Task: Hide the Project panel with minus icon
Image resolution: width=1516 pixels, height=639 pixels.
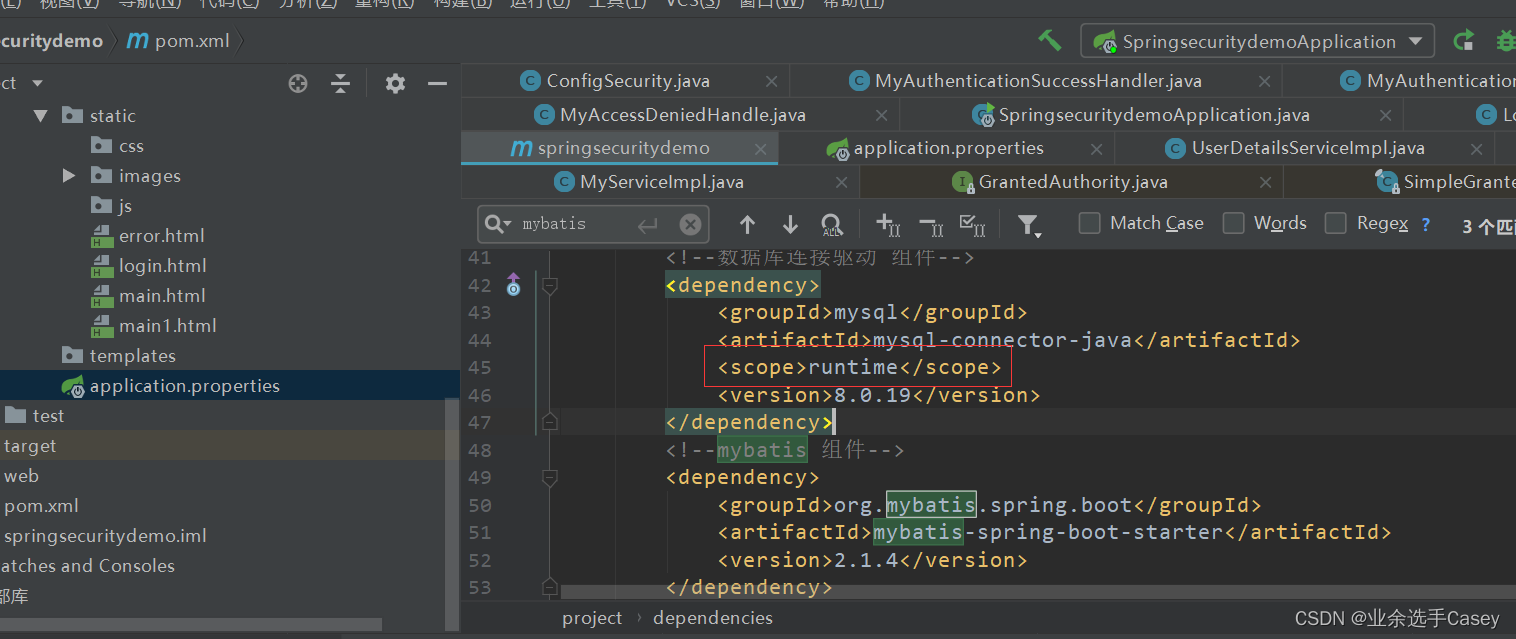Action: [x=437, y=83]
